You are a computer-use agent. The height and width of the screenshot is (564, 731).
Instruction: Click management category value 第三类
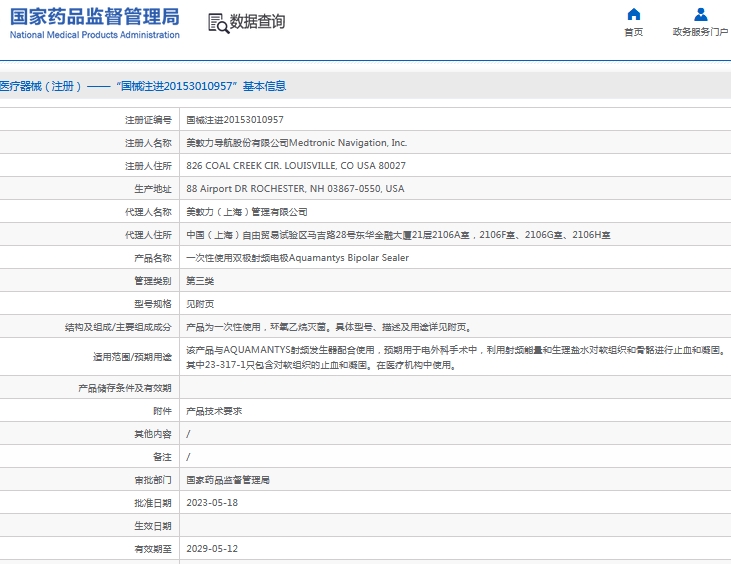pos(200,281)
